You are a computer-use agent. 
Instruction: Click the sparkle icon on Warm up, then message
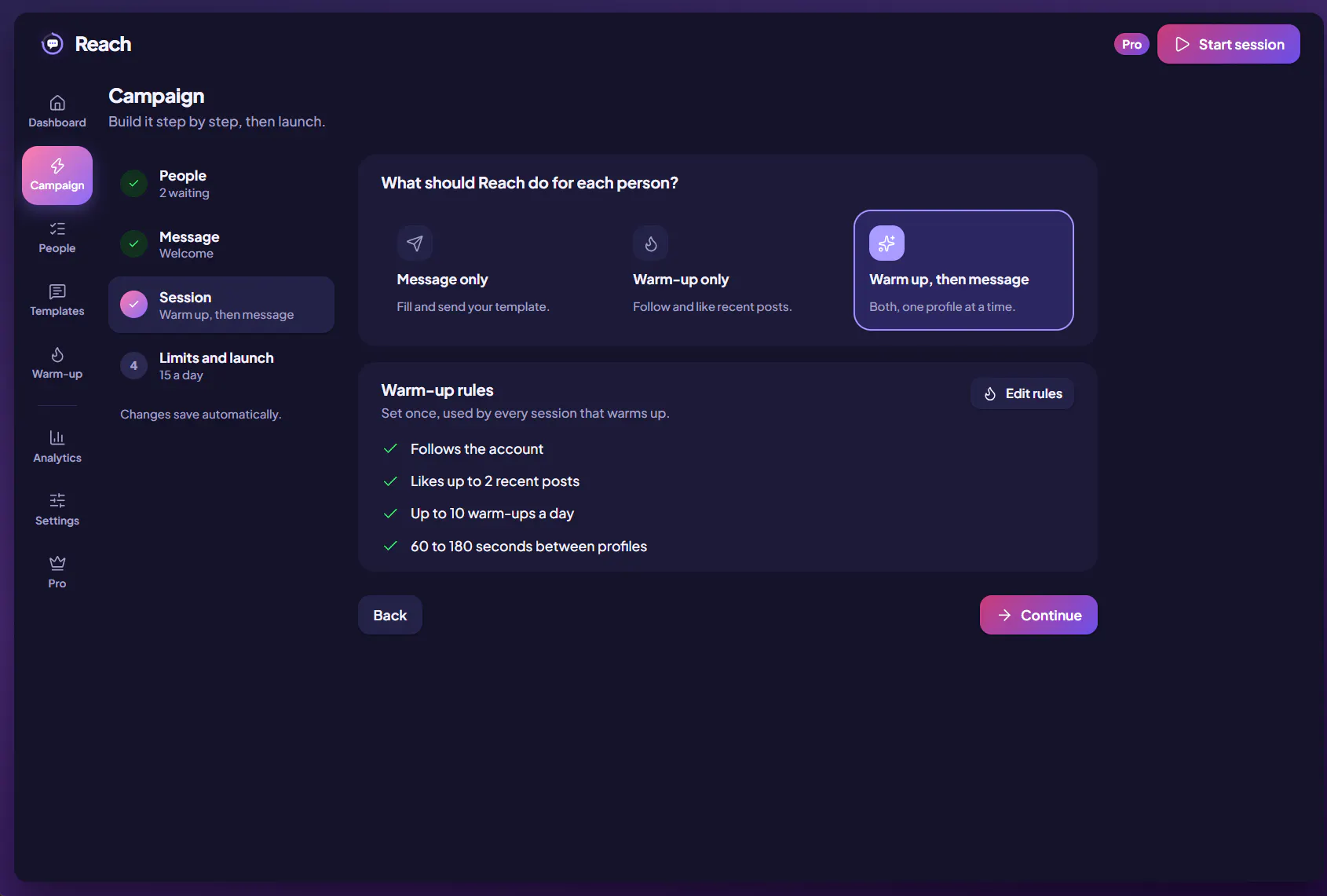886,243
